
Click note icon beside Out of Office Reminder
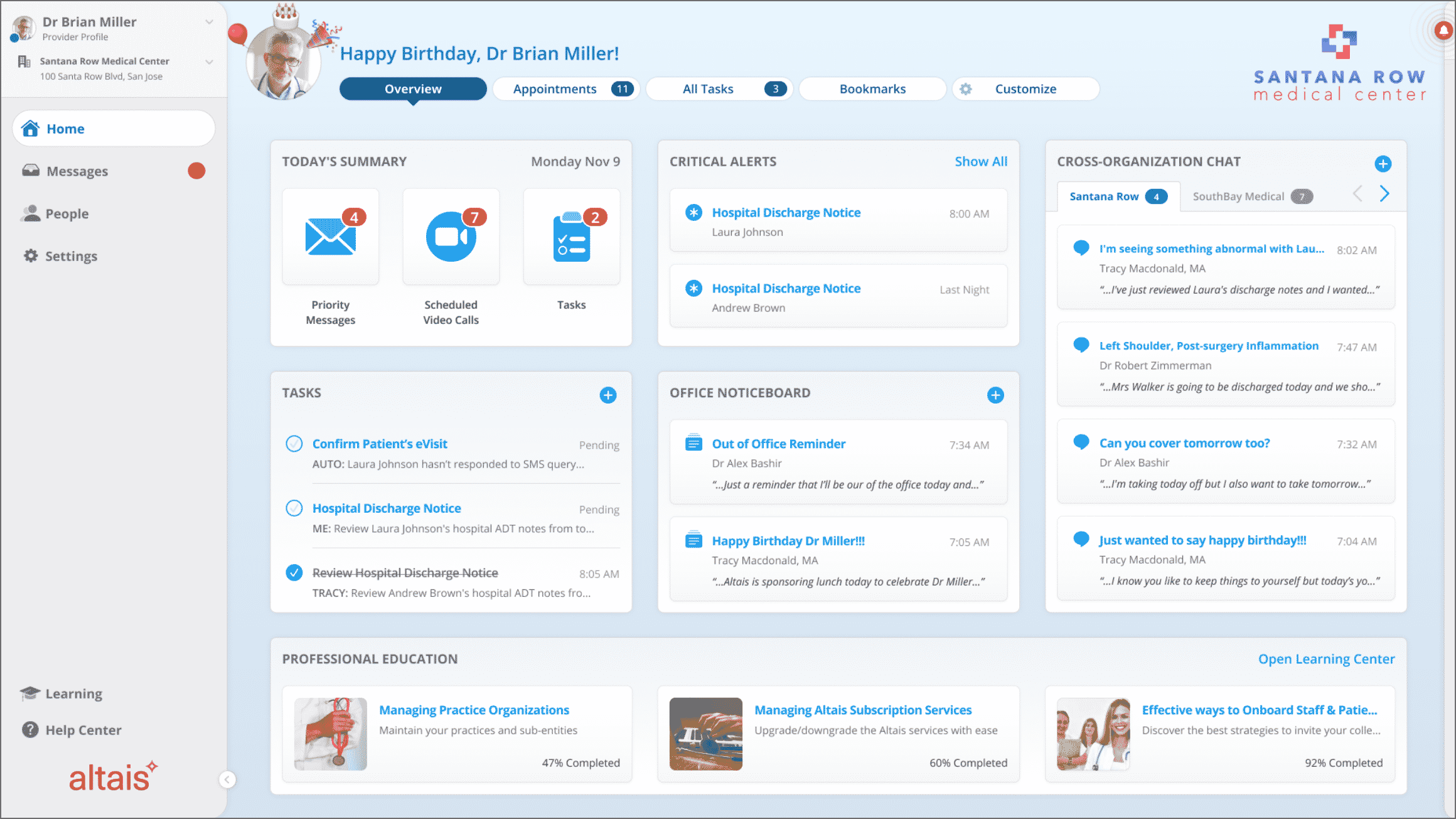coord(693,442)
